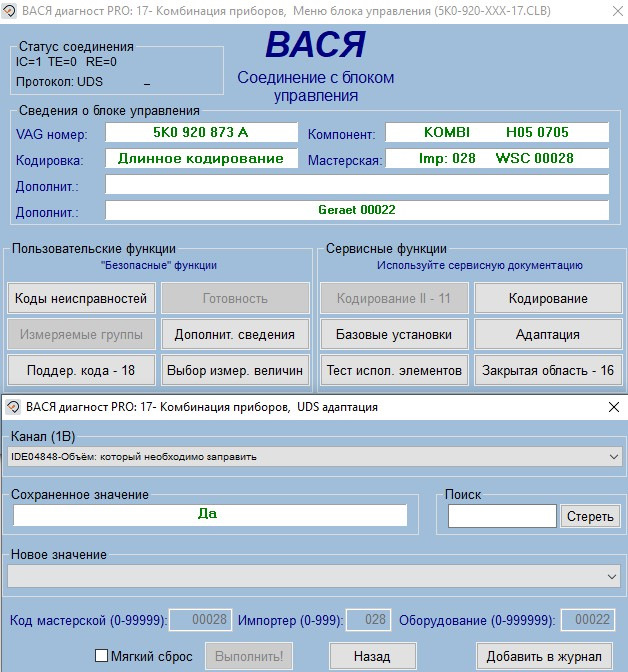
Task: Click the Новое значение label
Action: pyautogui.click(x=59, y=555)
